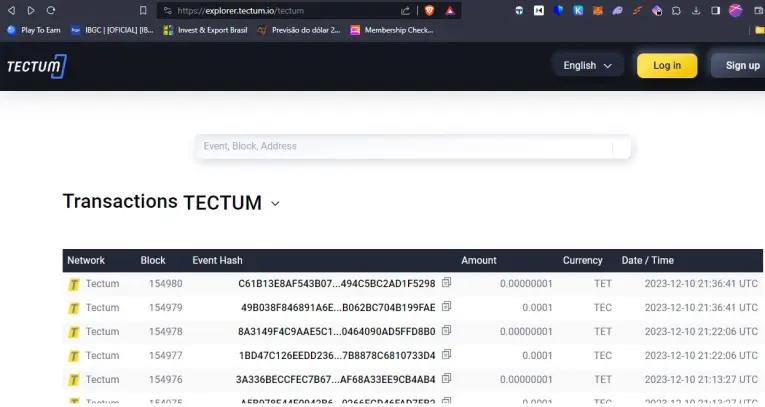This screenshot has width=765, height=407.
Task: Expand the Transactions TECTUM chevron
Action: click(x=275, y=204)
